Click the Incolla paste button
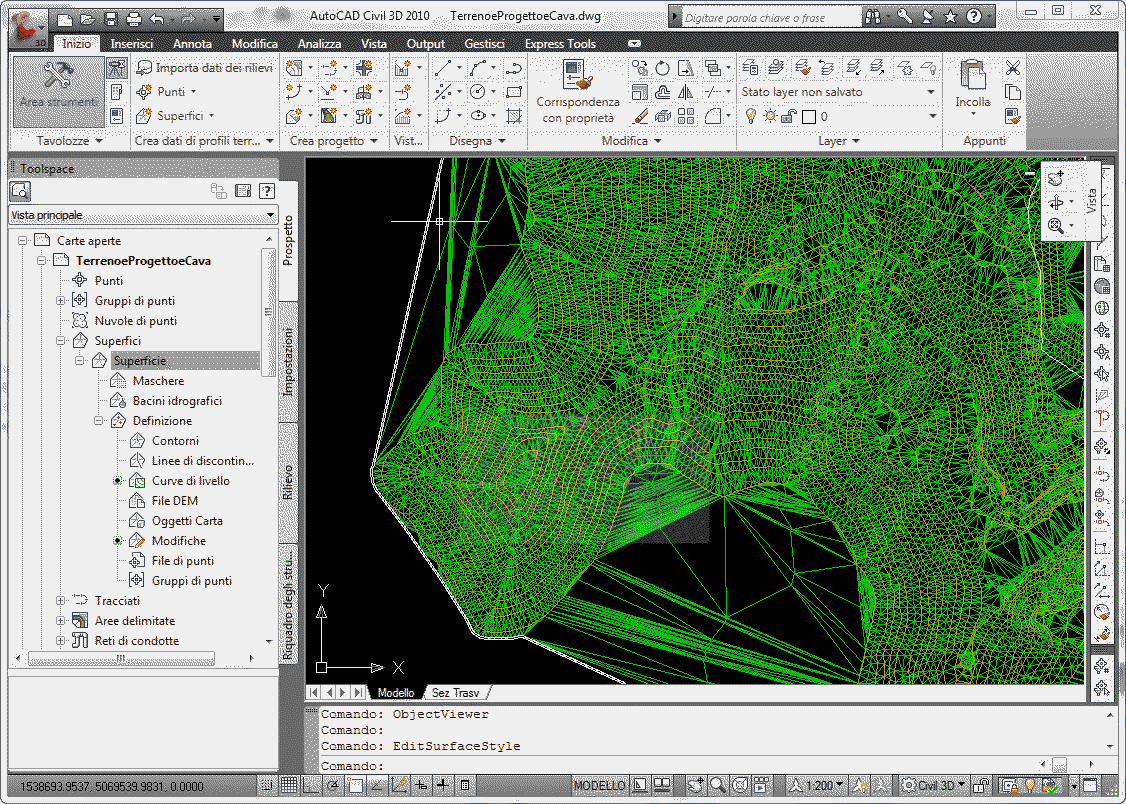This screenshot has height=804, width=1126. pos(973,88)
